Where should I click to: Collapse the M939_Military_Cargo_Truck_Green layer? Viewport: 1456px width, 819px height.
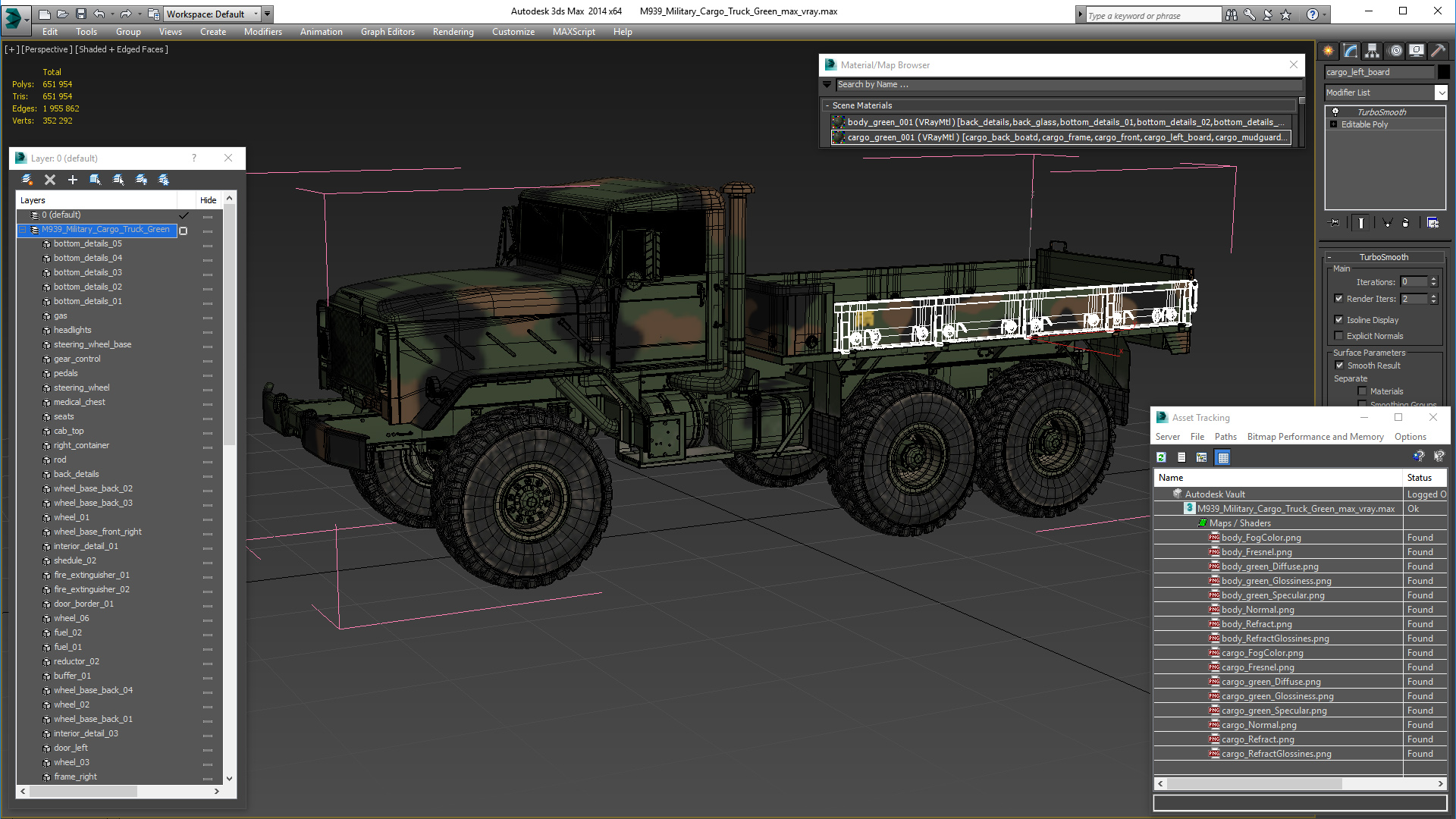[x=23, y=230]
